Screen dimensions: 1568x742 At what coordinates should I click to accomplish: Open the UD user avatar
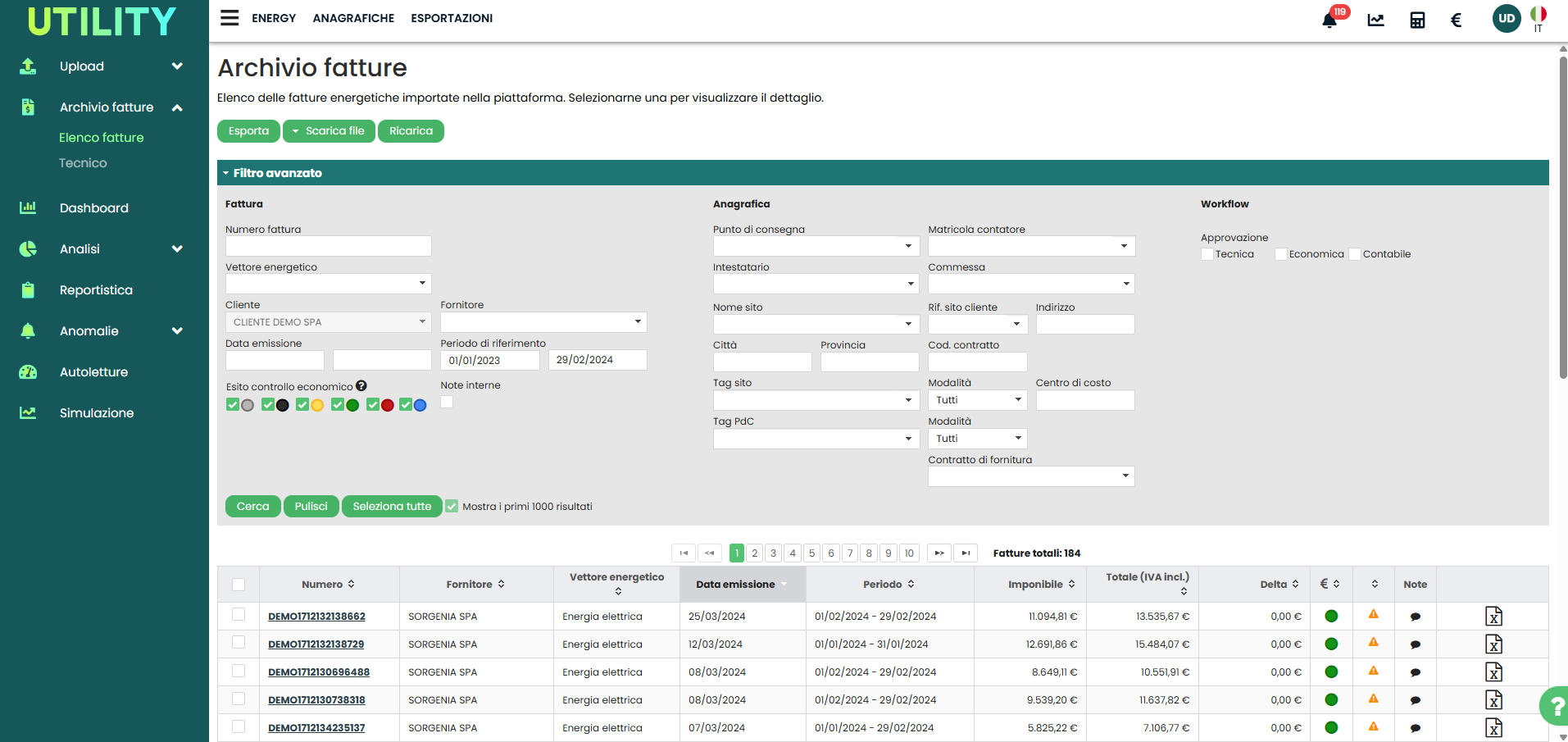coord(1507,19)
